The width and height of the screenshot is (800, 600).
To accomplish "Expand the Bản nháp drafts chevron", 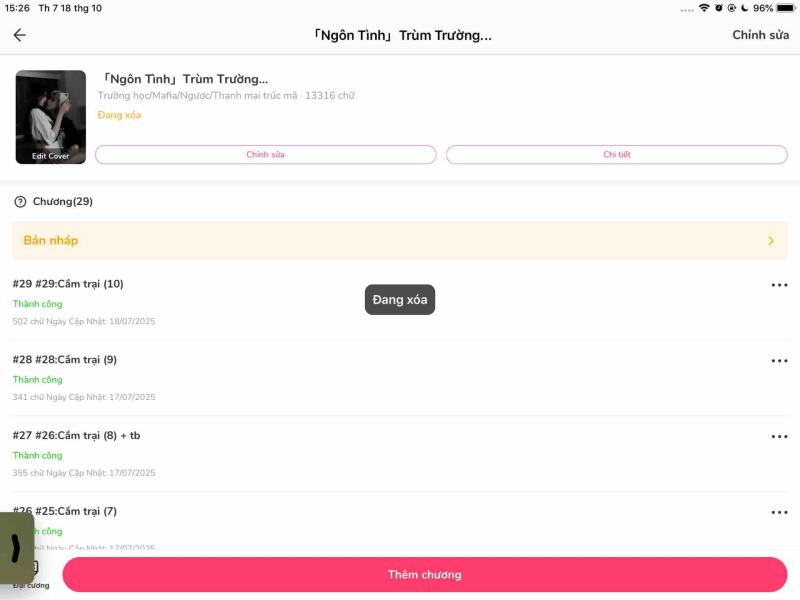I will point(770,241).
